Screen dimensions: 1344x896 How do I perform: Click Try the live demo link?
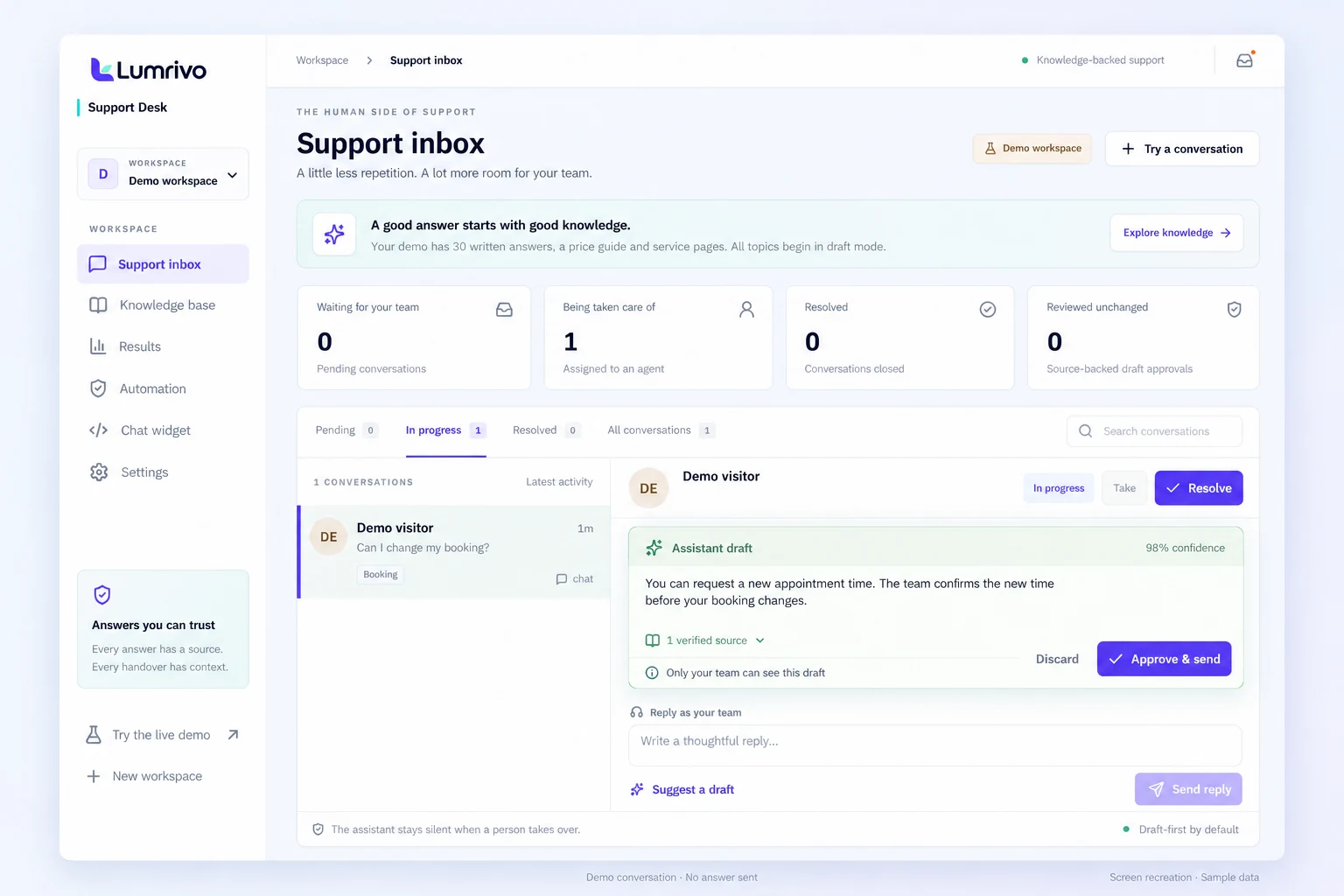(x=162, y=735)
